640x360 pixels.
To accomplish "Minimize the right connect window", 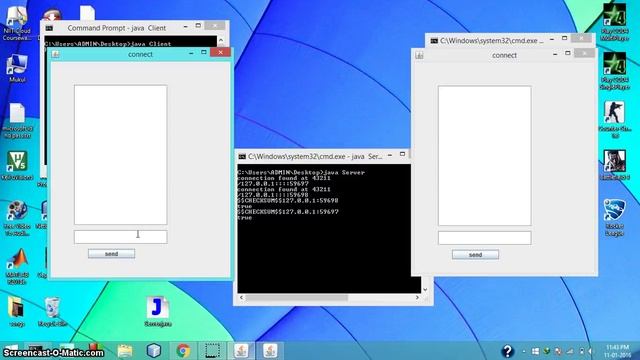I will coord(555,54).
